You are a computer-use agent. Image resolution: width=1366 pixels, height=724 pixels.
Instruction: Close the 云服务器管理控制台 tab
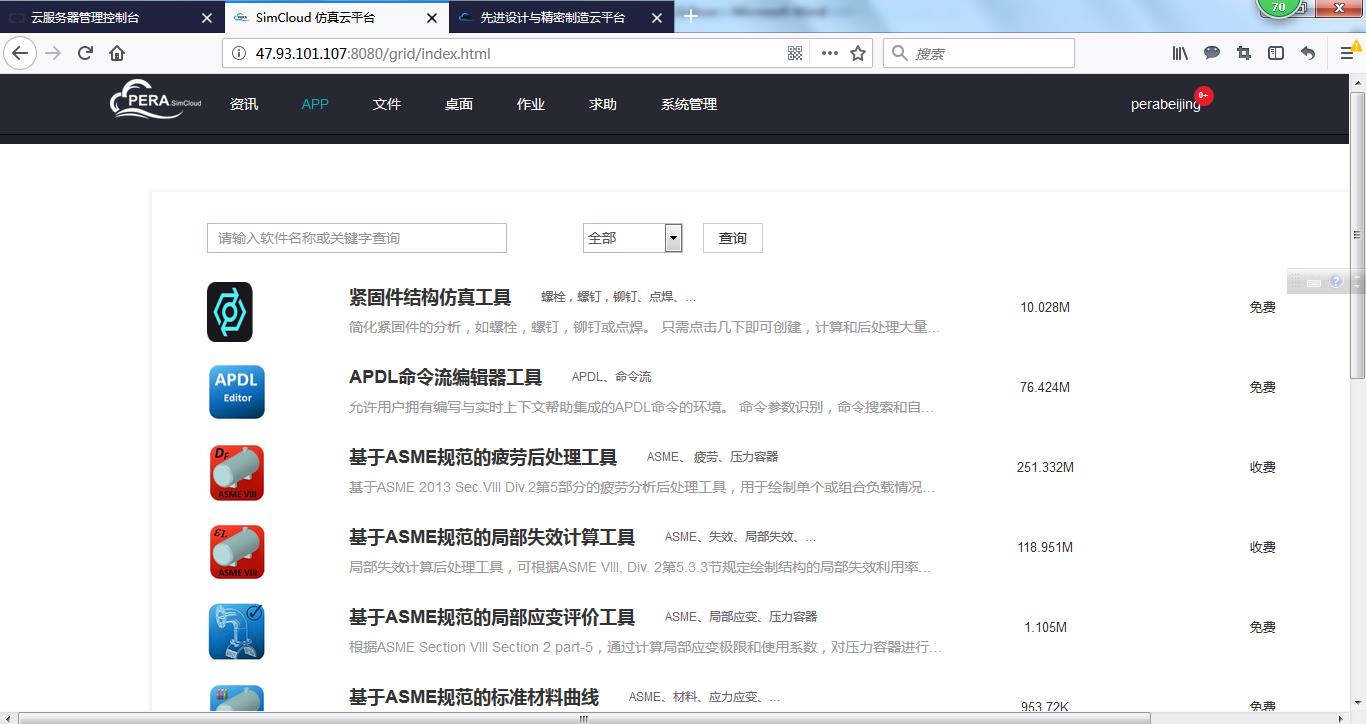coord(207,17)
